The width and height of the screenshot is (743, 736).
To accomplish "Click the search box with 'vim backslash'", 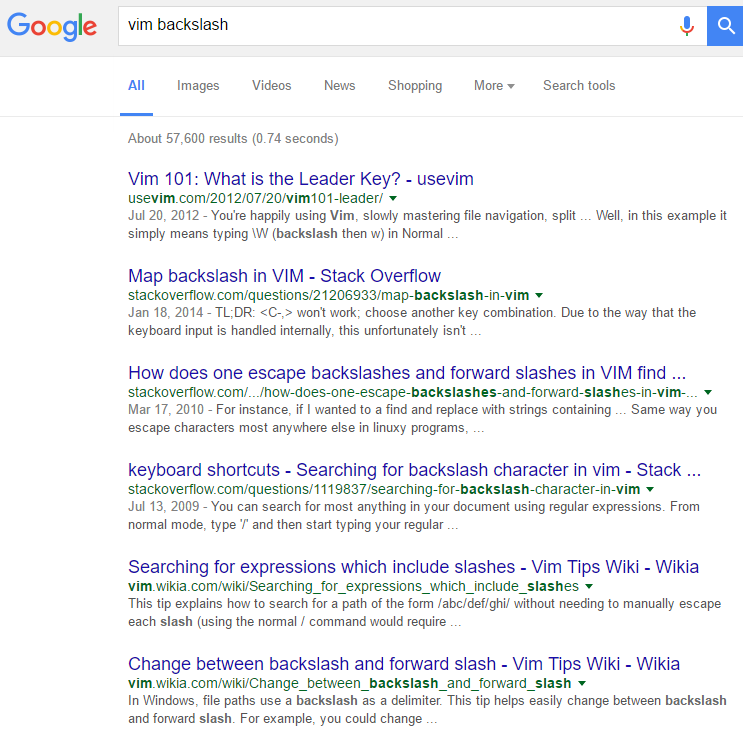I will (412, 26).
